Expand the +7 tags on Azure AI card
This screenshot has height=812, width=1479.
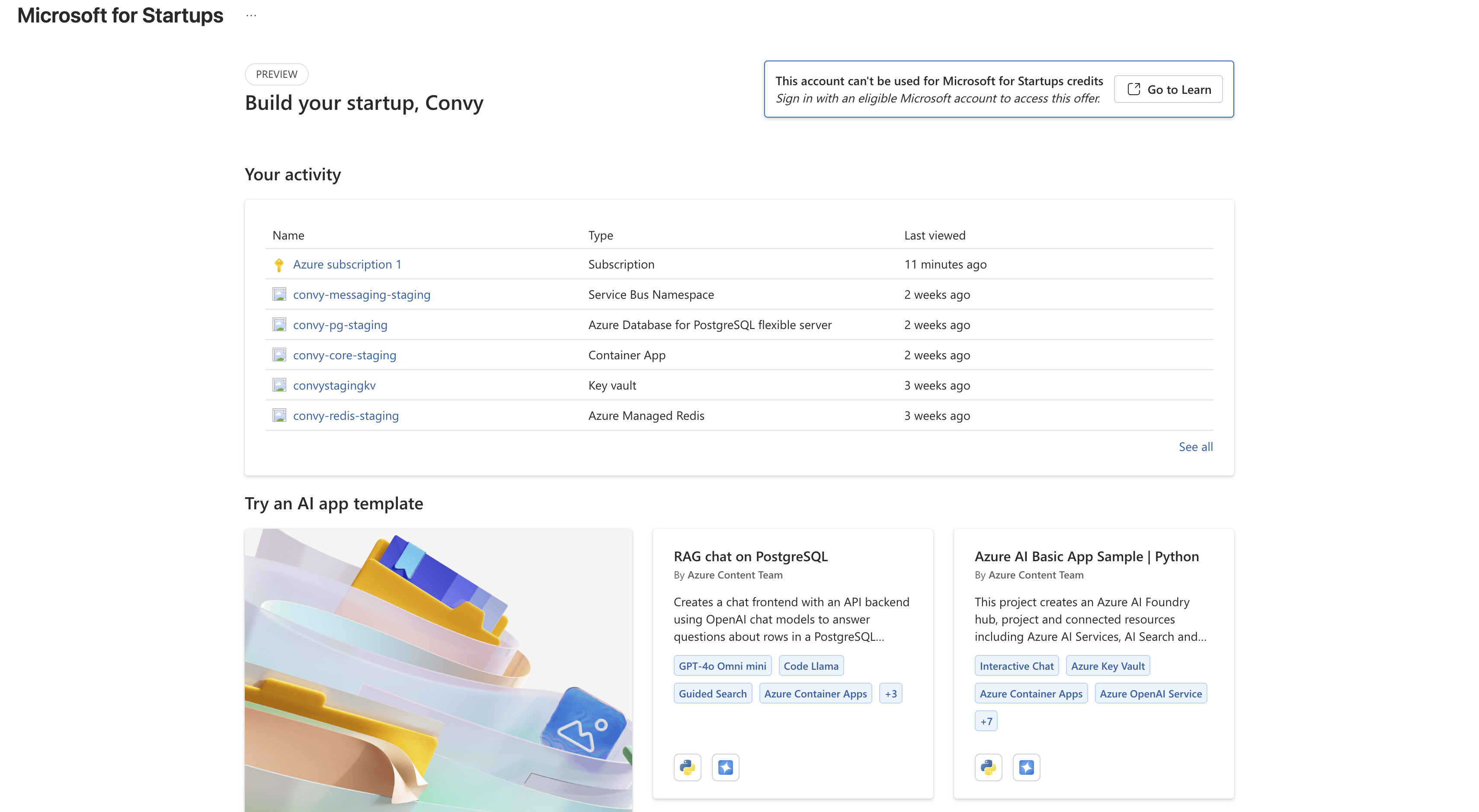[x=986, y=721]
